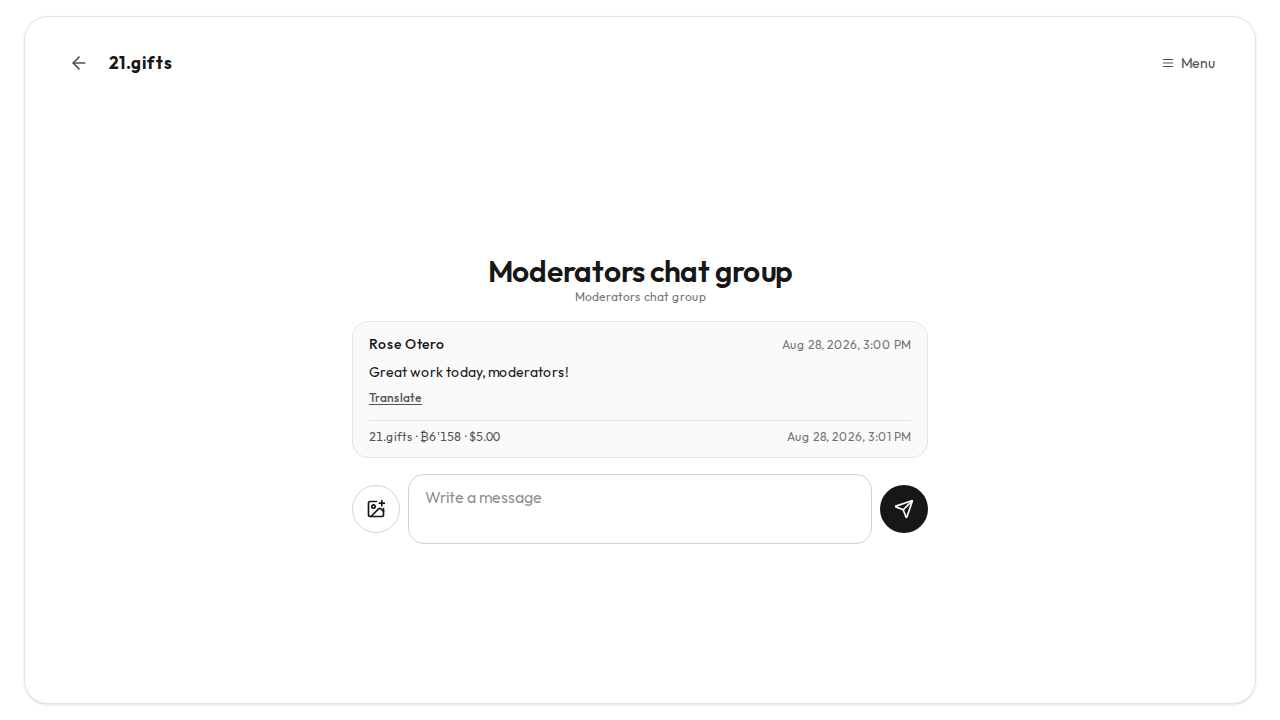This screenshot has height=720, width=1280.
Task: Go back using the left arrow
Action: pos(79,63)
